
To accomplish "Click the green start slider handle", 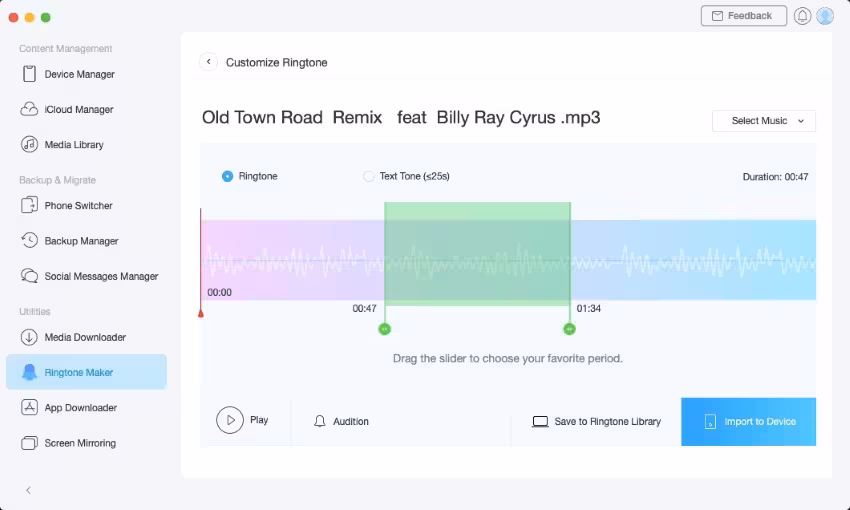I will click(x=385, y=329).
